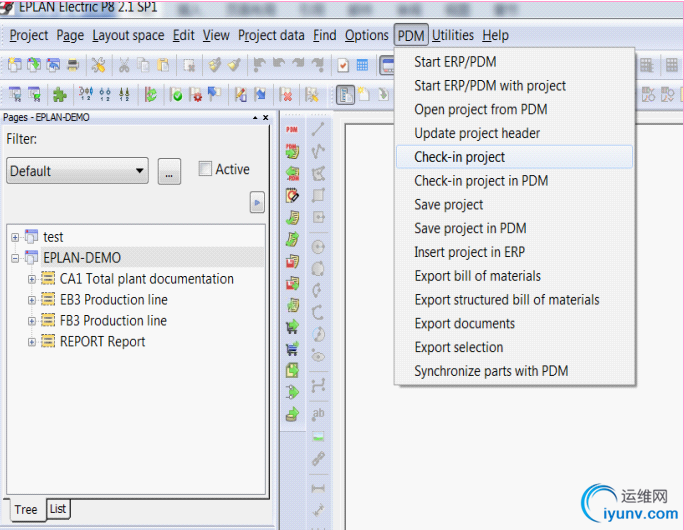Screen dimensions: 684x530
Task: Click the New project toolbar icon
Action: point(15,65)
